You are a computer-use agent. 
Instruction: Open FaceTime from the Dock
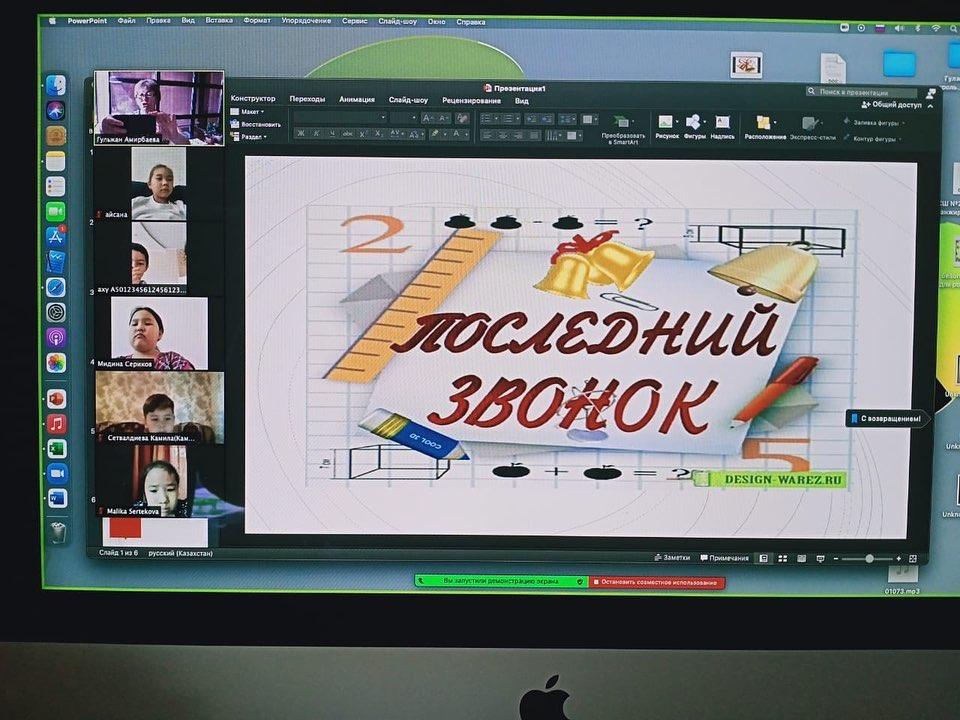point(56,211)
